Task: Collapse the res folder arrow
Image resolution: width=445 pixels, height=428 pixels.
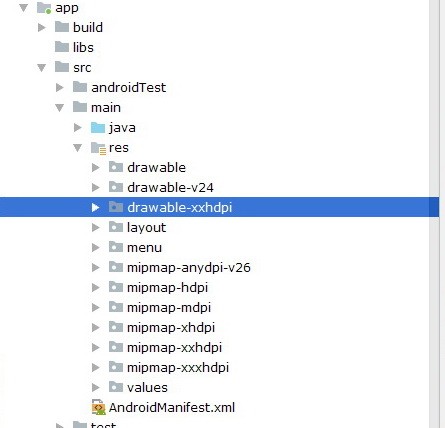Action: 78,148
